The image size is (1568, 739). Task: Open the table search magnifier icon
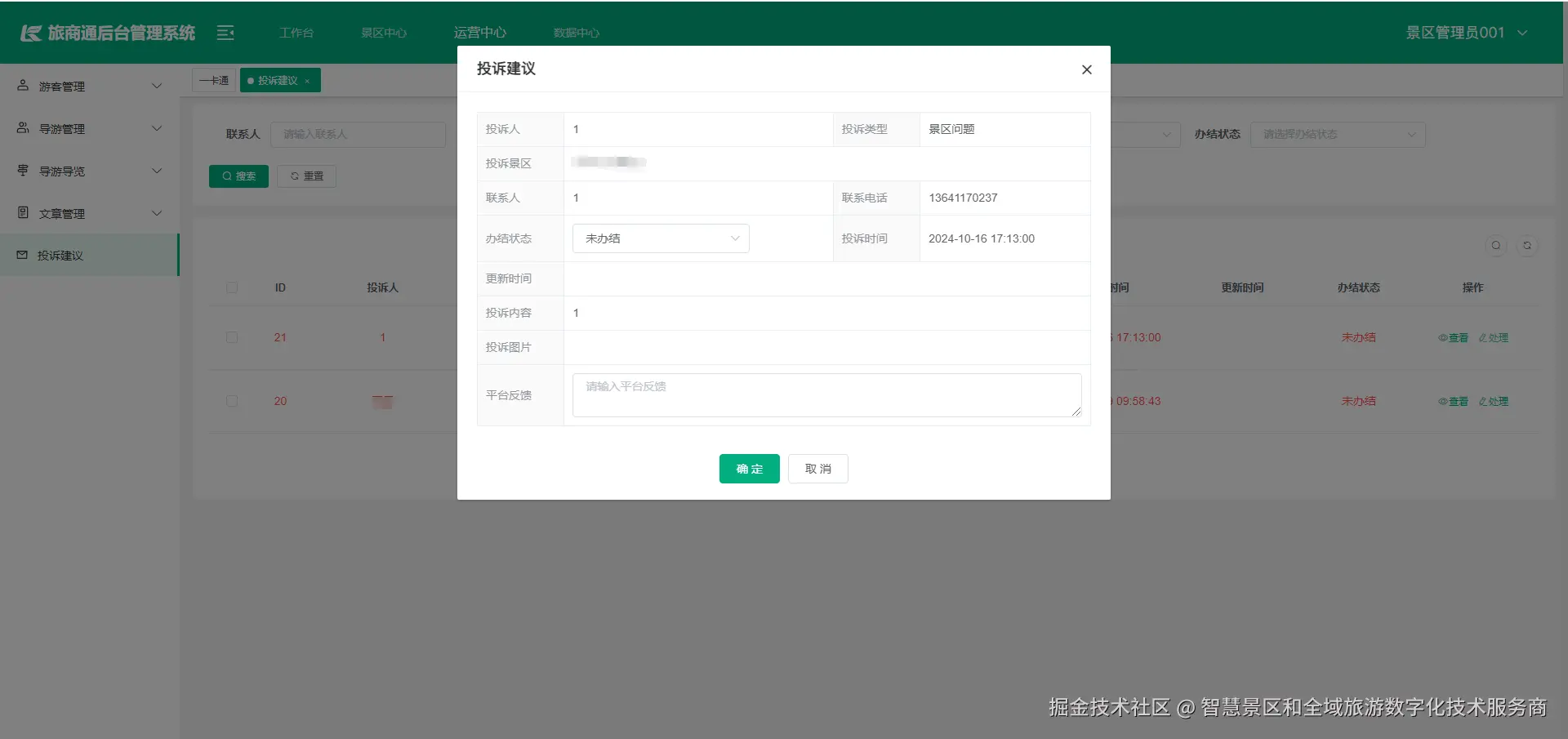point(1495,245)
